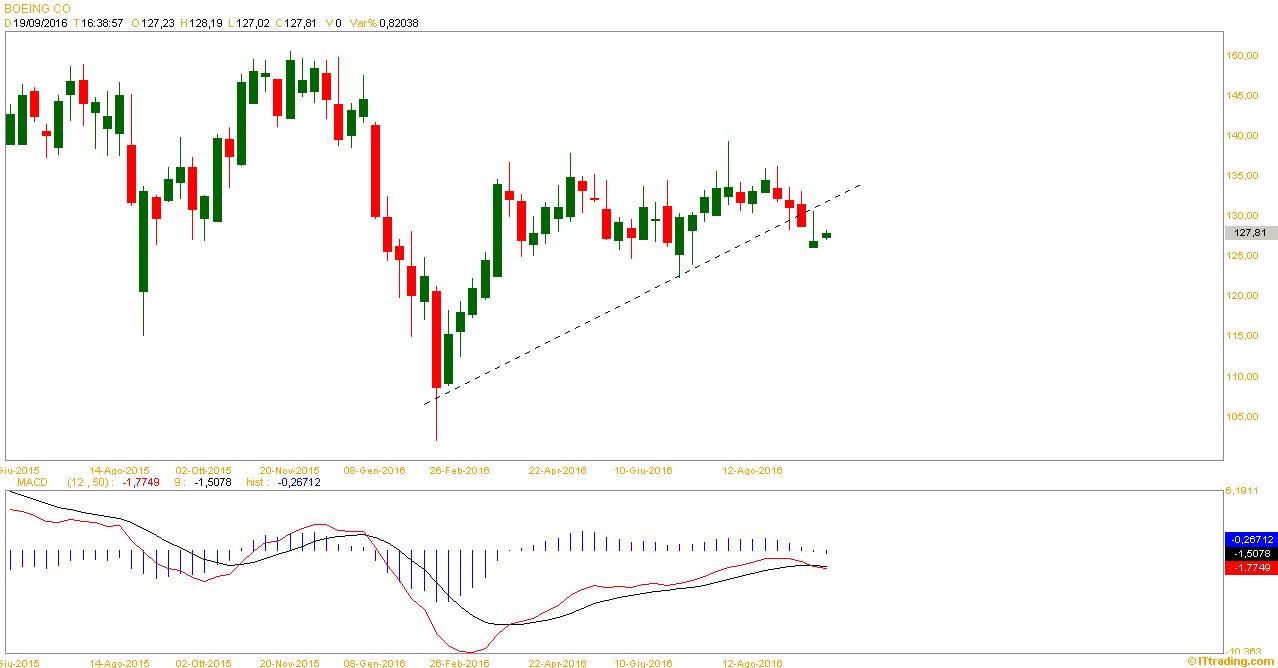The image size is (1278, 668).
Task: Click the 12-Ago-2016 date label under price chart
Action: coord(753,470)
